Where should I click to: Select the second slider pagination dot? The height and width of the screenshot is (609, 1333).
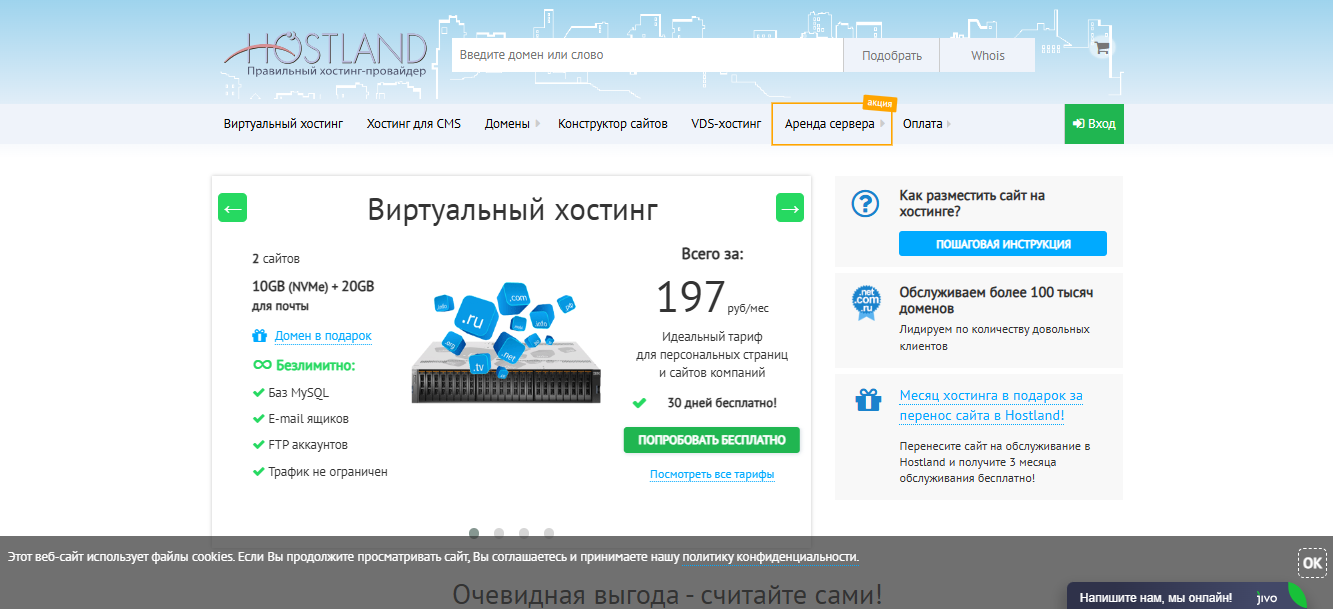coord(499,533)
